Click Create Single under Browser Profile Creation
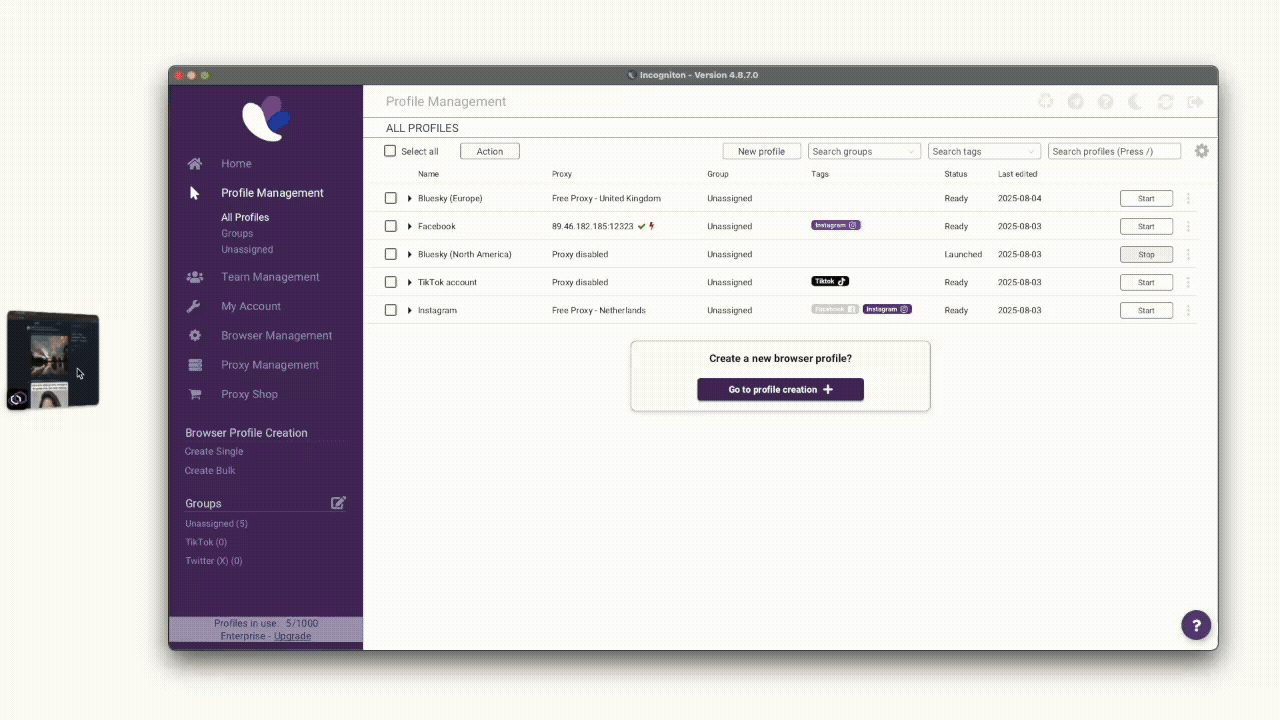 [214, 451]
